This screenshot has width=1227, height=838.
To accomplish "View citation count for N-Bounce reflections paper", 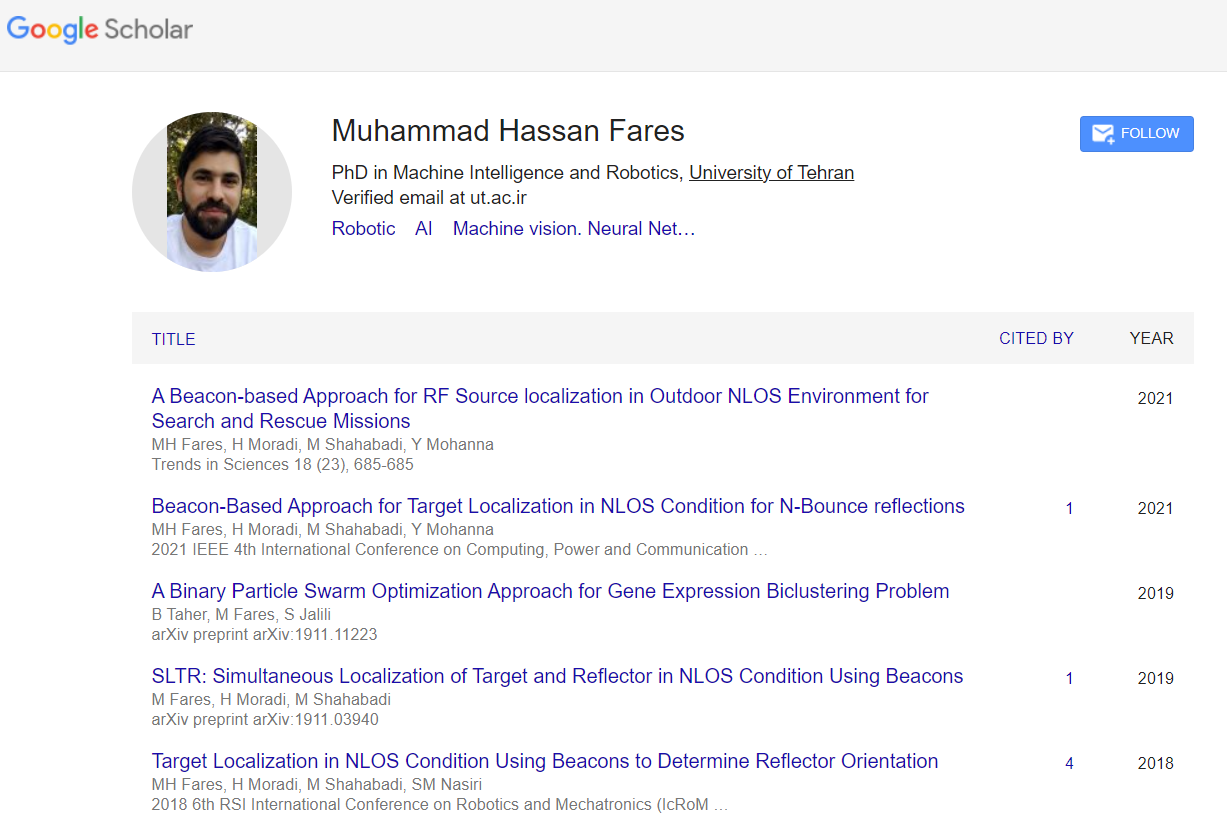I will pyautogui.click(x=1069, y=509).
